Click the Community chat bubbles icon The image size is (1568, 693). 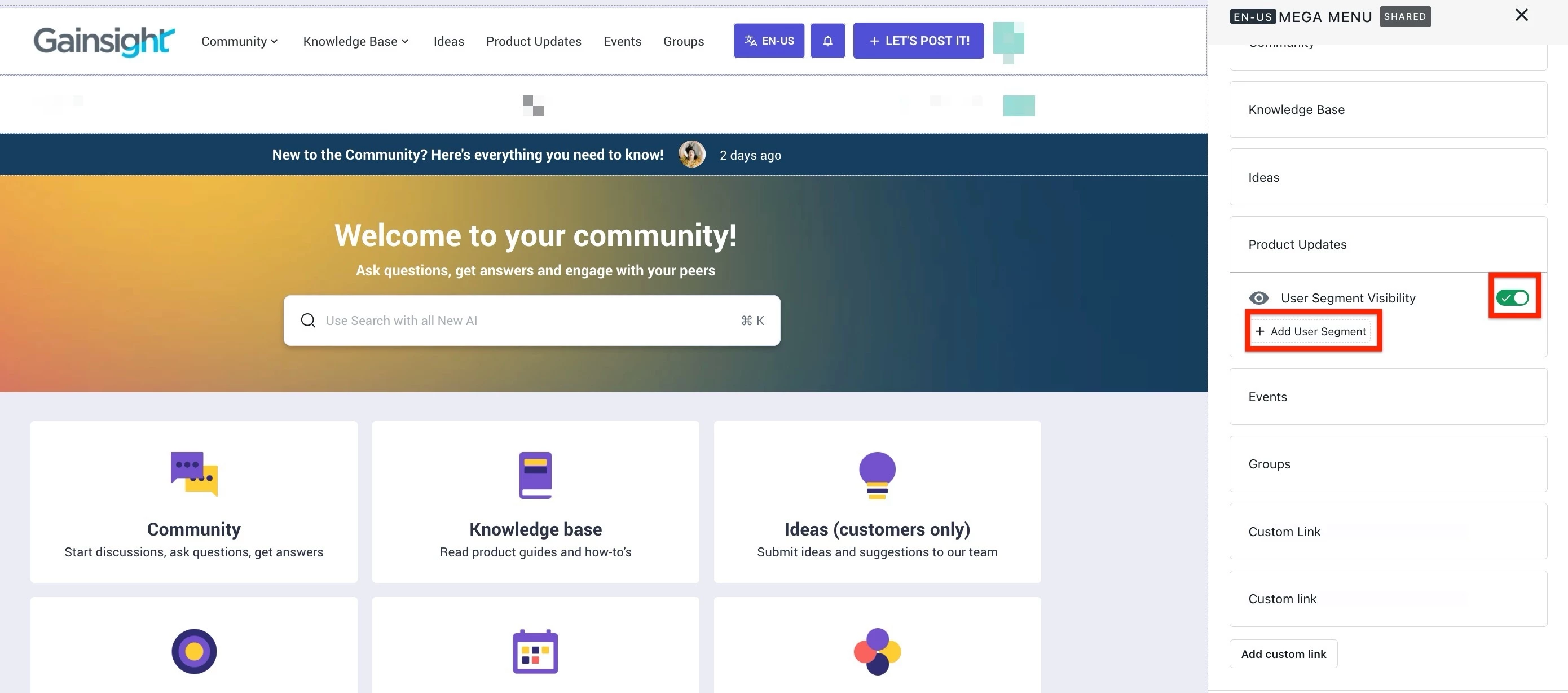[x=194, y=474]
